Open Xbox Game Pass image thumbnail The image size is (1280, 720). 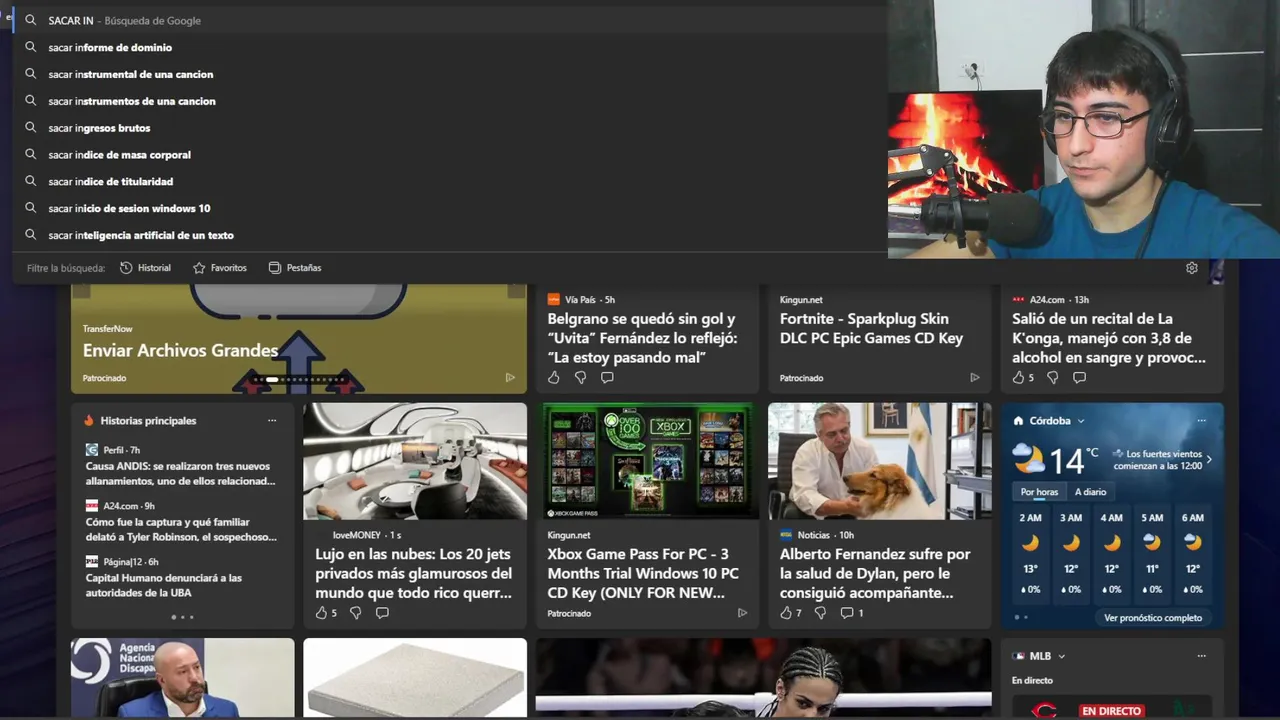(647, 461)
